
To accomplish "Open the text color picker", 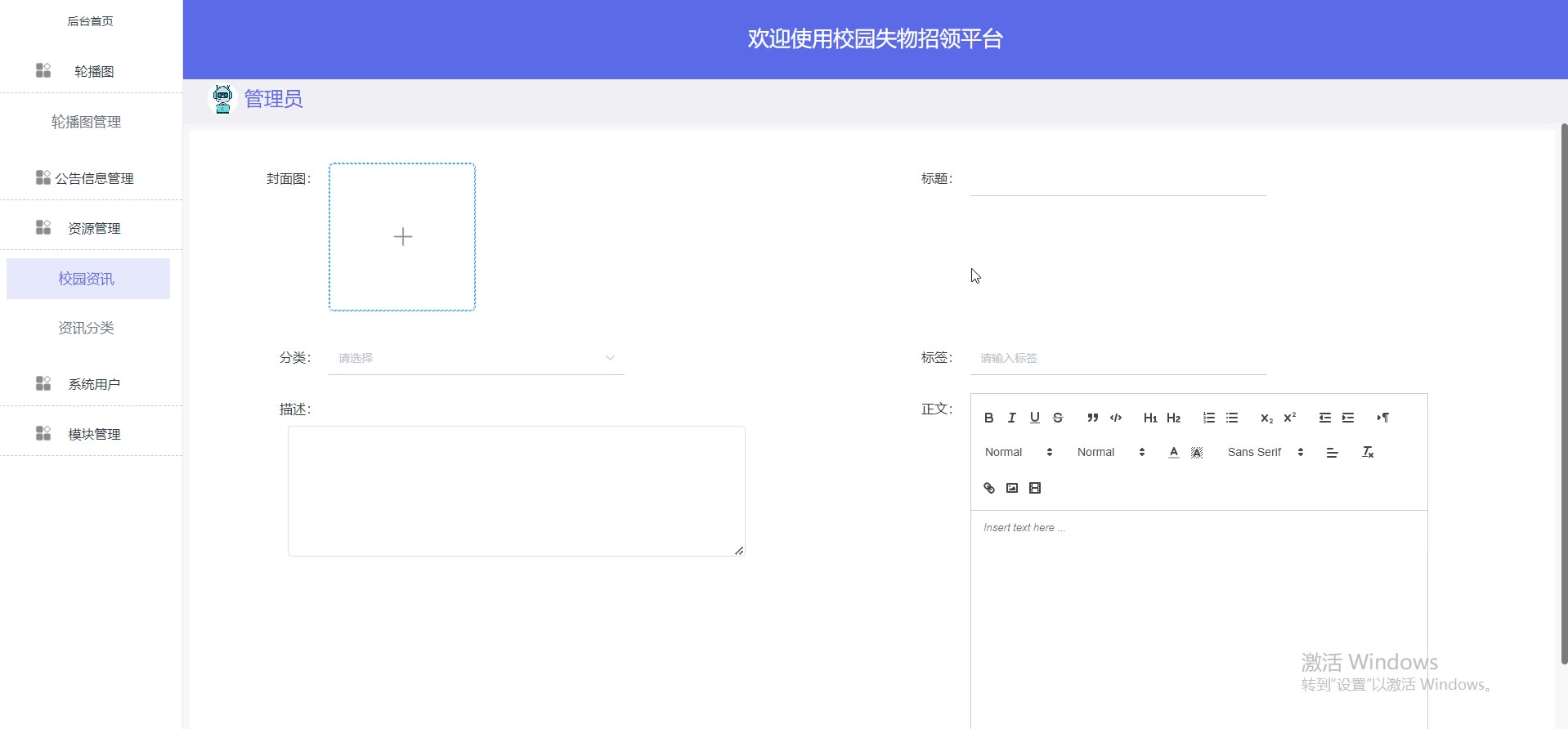I will pyautogui.click(x=1173, y=452).
